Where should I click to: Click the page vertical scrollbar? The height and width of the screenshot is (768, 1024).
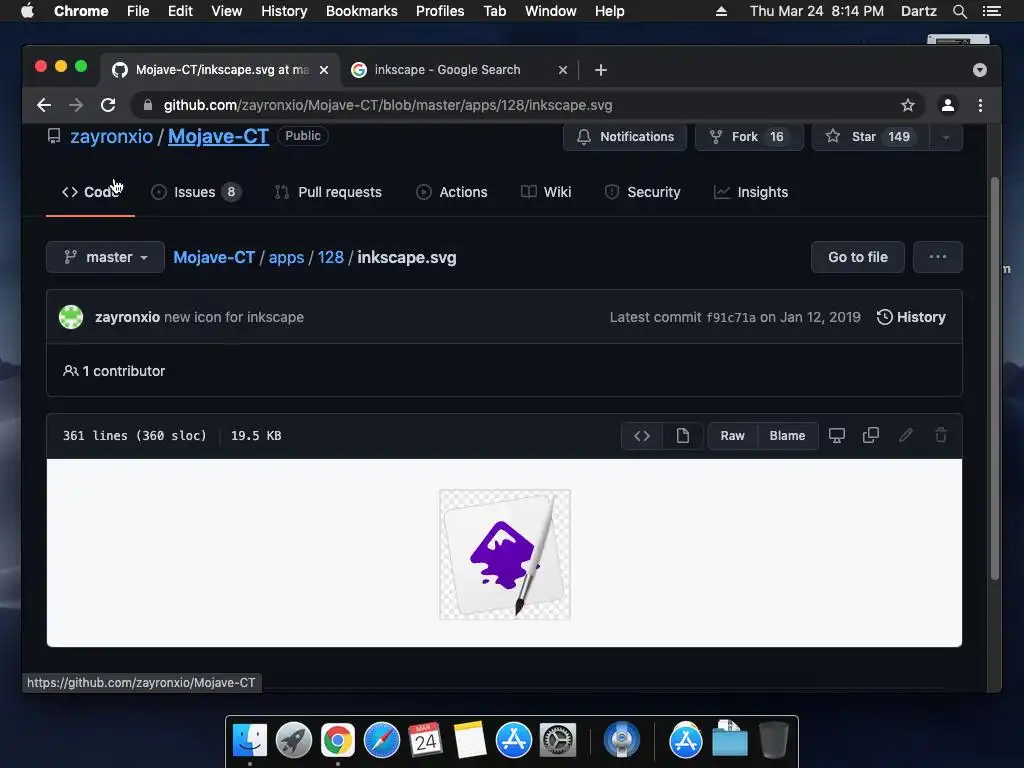pos(995,379)
